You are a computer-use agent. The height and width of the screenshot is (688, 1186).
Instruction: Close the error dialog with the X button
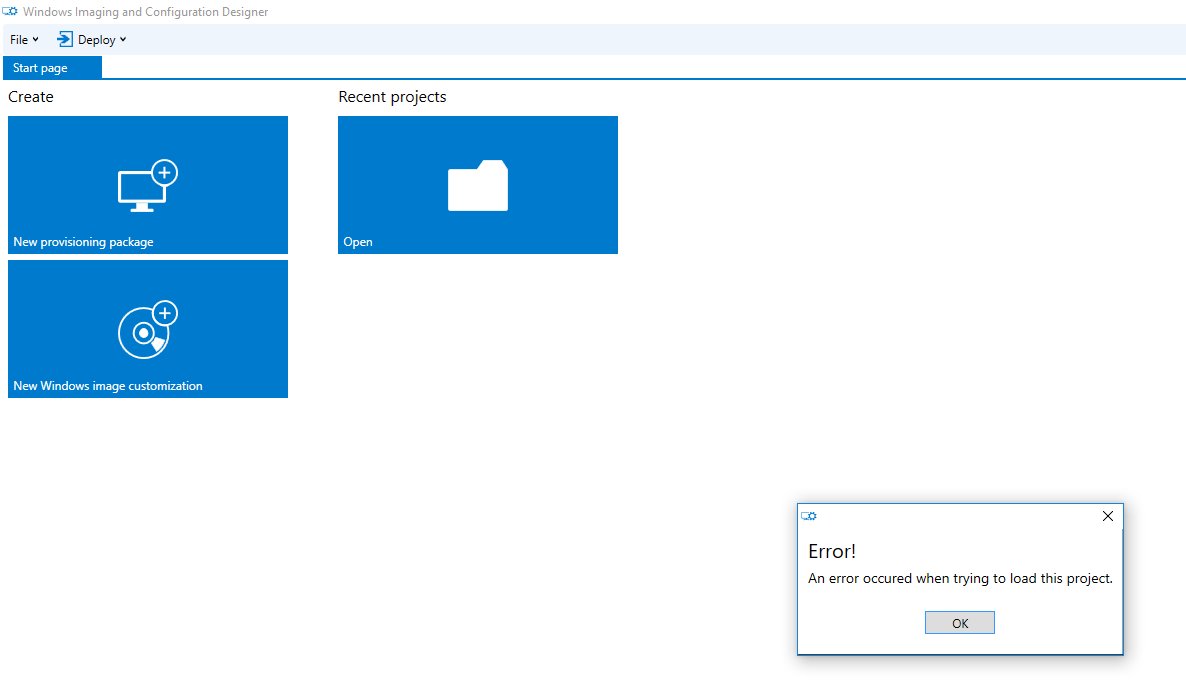pyautogui.click(x=1107, y=516)
